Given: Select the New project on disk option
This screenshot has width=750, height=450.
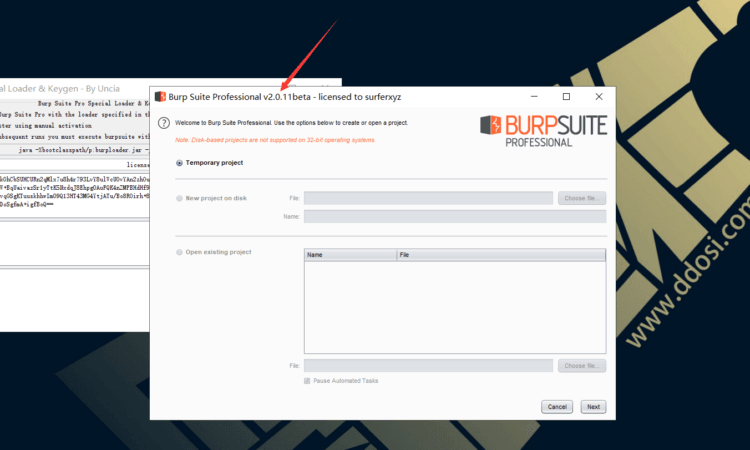Looking at the screenshot, I should [179, 198].
